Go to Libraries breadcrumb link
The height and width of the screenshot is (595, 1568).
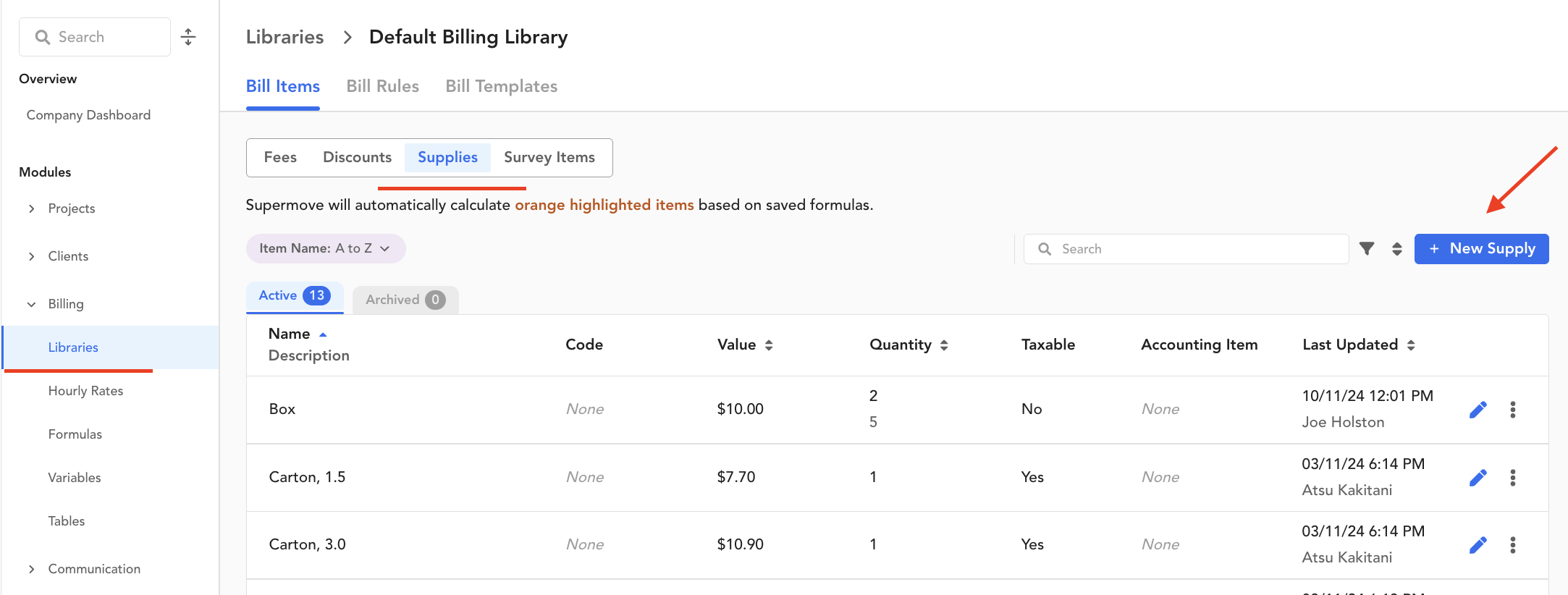284,37
